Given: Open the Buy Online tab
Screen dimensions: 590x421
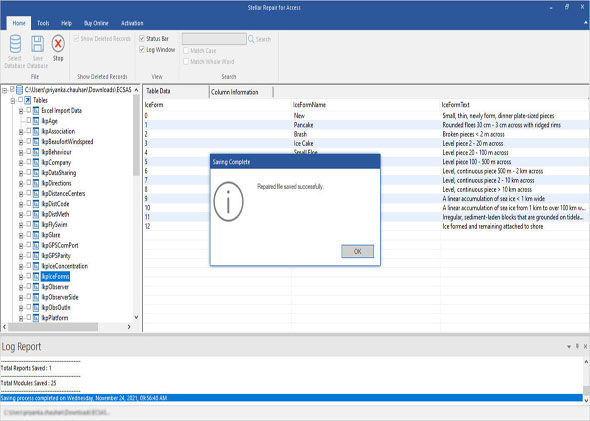Looking at the screenshot, I should coord(96,23).
